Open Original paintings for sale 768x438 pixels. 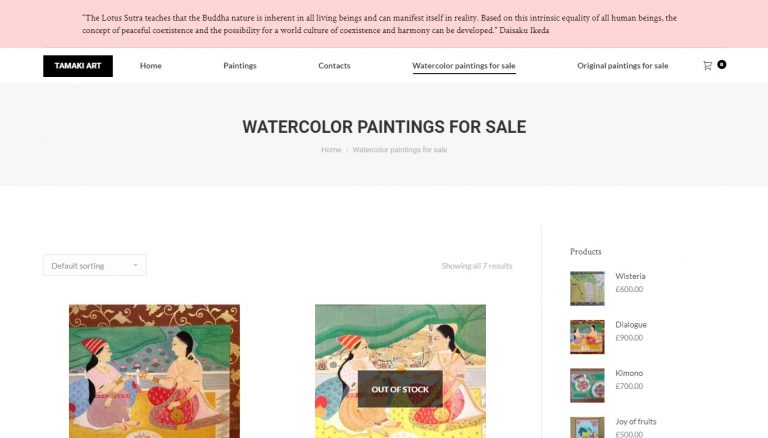click(x=623, y=66)
